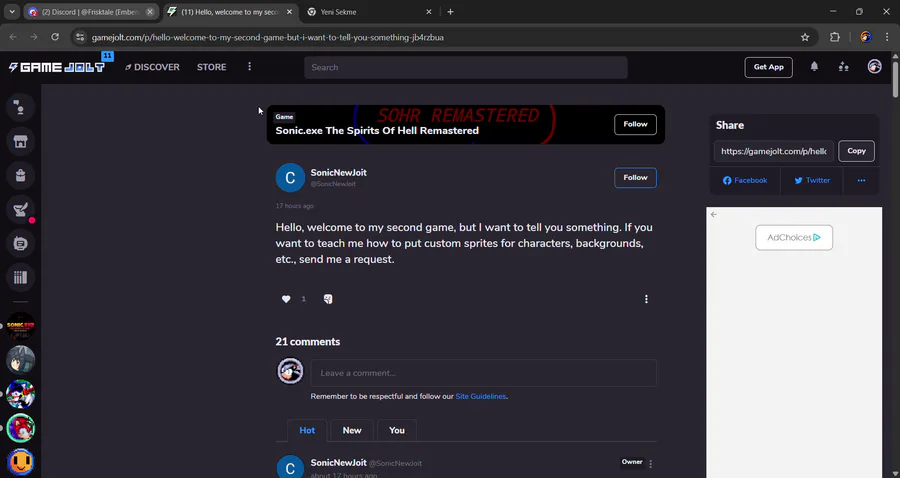Click the Game Jolt search box
This screenshot has width=900, height=478.
465,67
